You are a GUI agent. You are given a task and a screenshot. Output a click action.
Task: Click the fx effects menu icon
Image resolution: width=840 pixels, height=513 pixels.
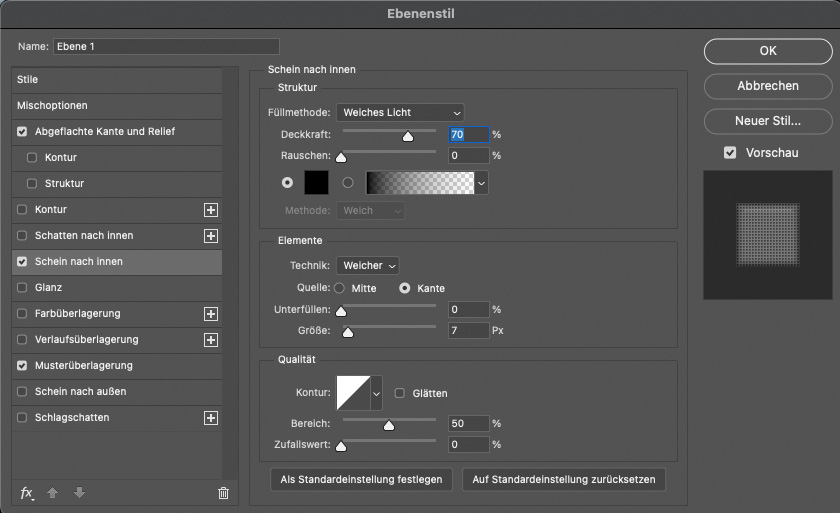click(x=27, y=493)
